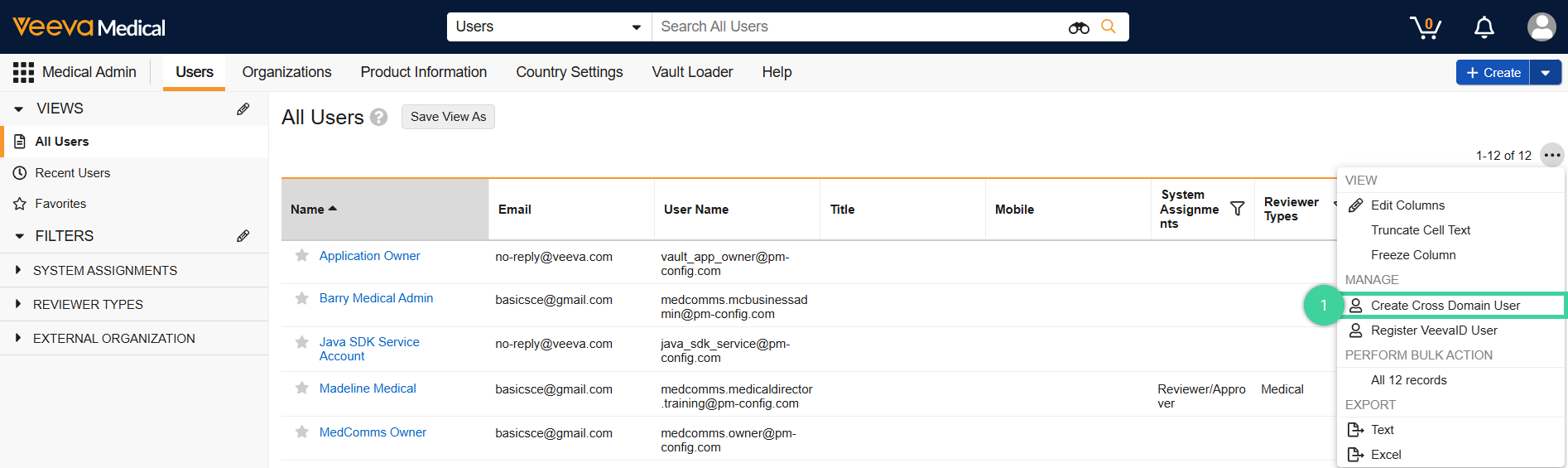Screen dimensions: 1568x468
Task: Expand the REVIEWER TYPES filter
Action: tap(18, 304)
